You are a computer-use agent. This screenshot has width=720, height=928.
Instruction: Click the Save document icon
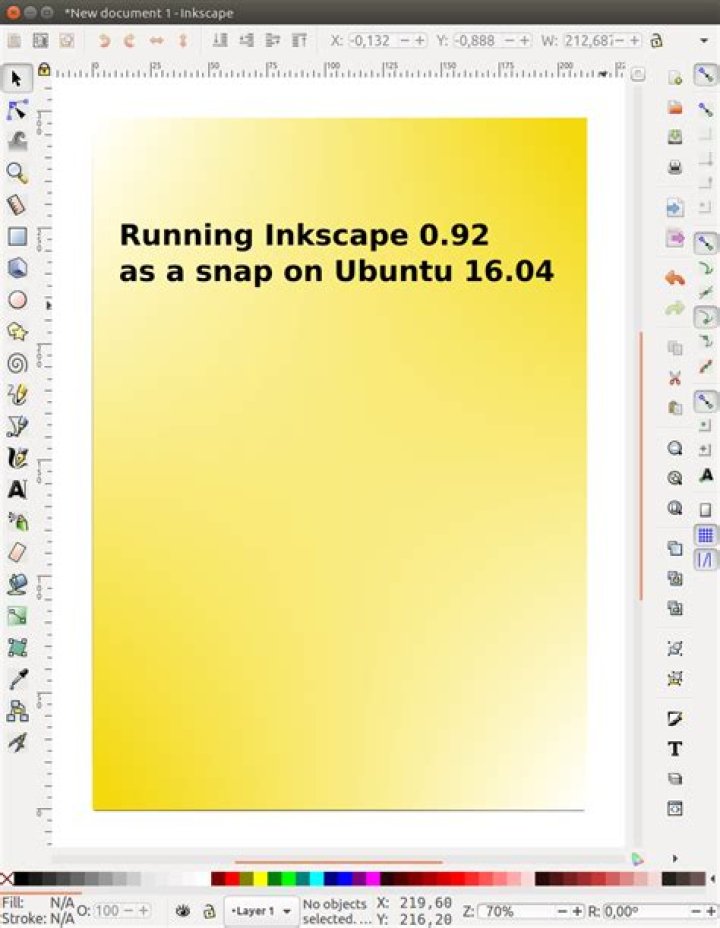[674, 137]
